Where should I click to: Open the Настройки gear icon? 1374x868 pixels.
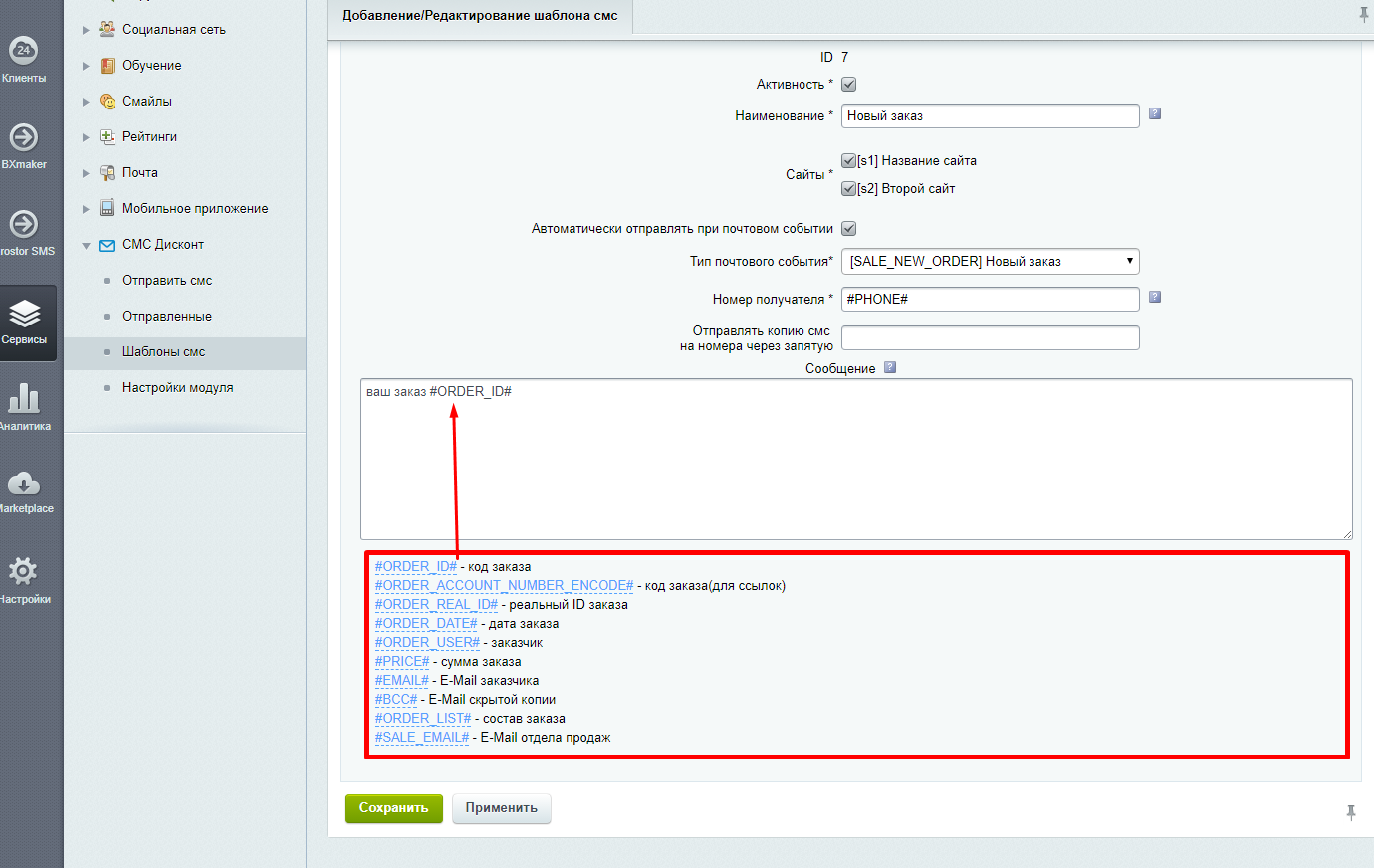[x=24, y=577]
